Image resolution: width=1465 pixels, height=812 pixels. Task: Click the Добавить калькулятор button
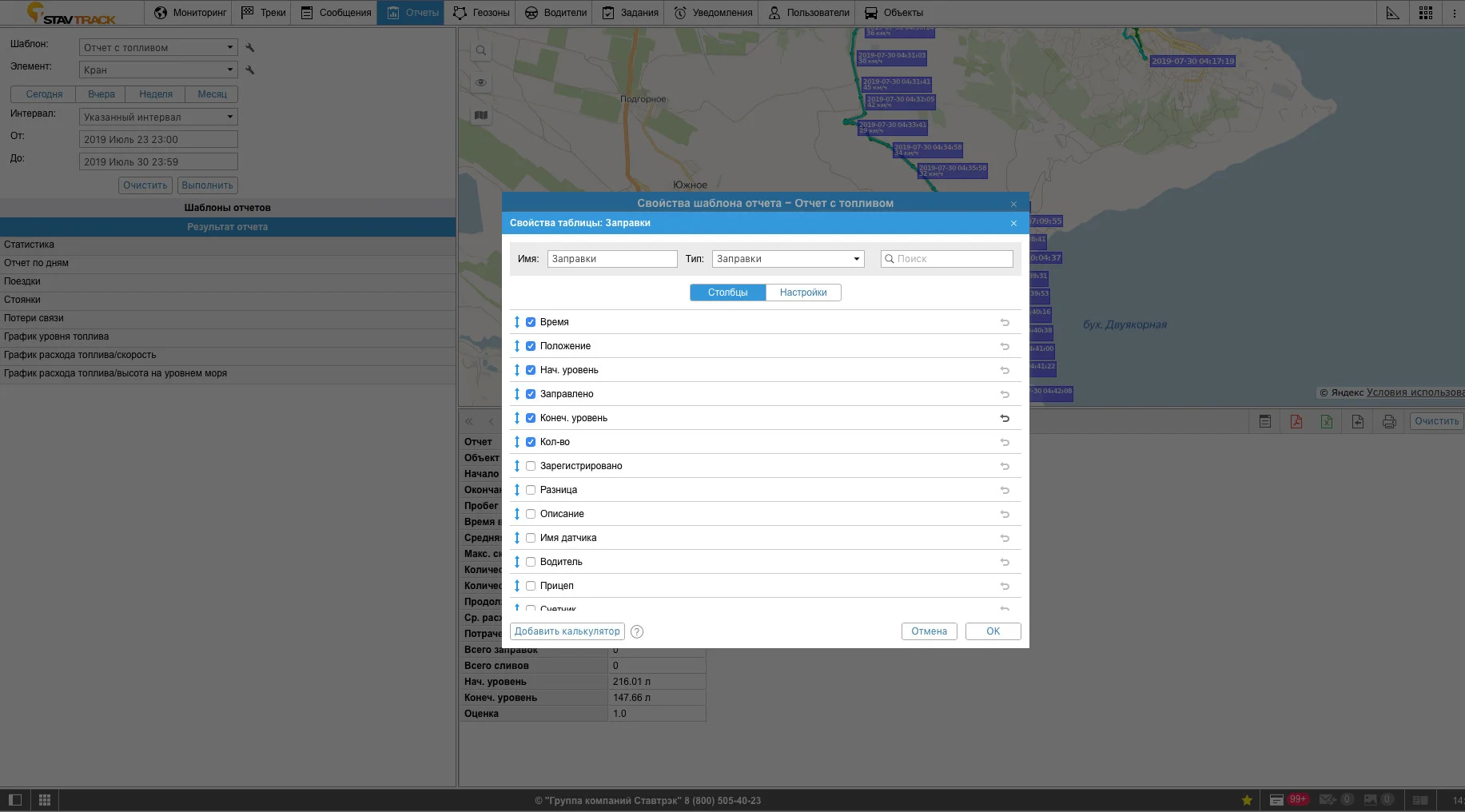pyautogui.click(x=567, y=631)
